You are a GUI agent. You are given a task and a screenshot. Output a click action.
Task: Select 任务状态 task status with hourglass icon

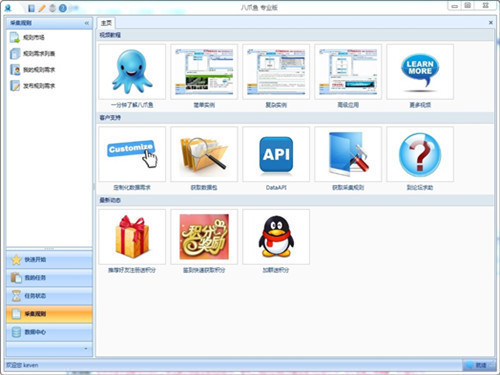(49, 296)
